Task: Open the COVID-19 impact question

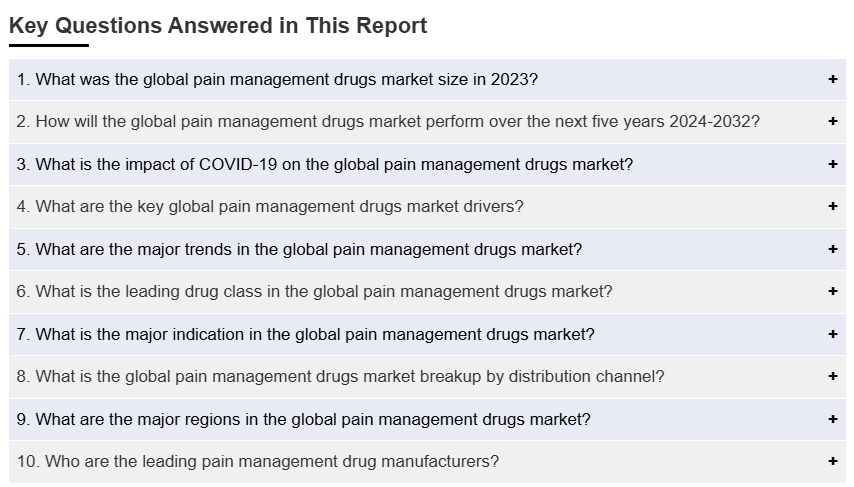Action: coord(324,164)
